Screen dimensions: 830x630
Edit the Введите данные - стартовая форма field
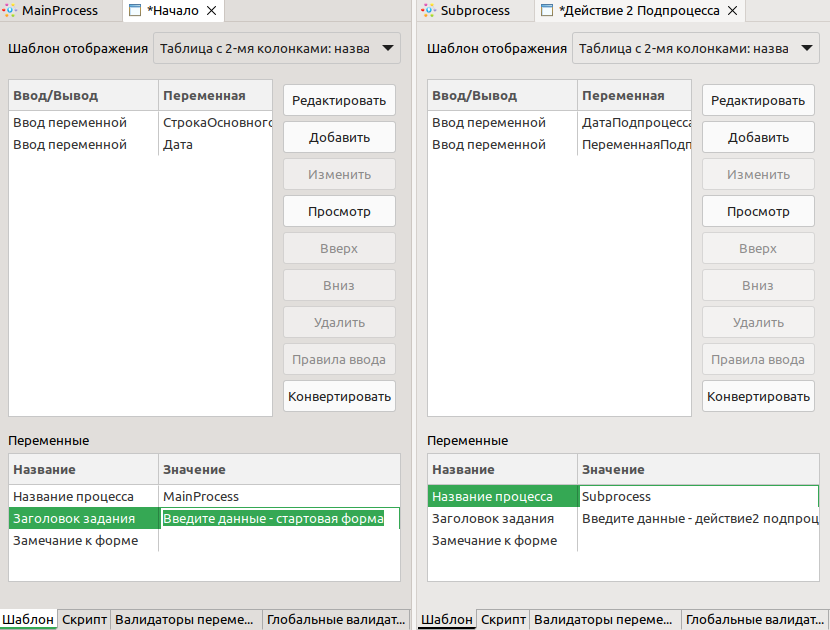coord(278,518)
